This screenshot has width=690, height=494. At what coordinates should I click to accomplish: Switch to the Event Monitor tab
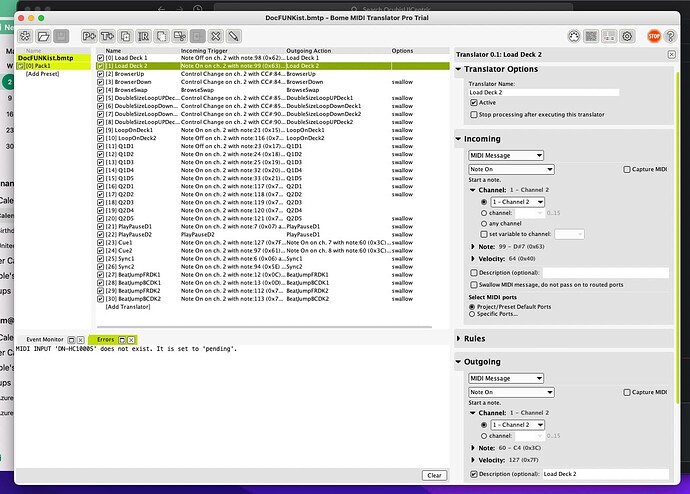[45, 340]
